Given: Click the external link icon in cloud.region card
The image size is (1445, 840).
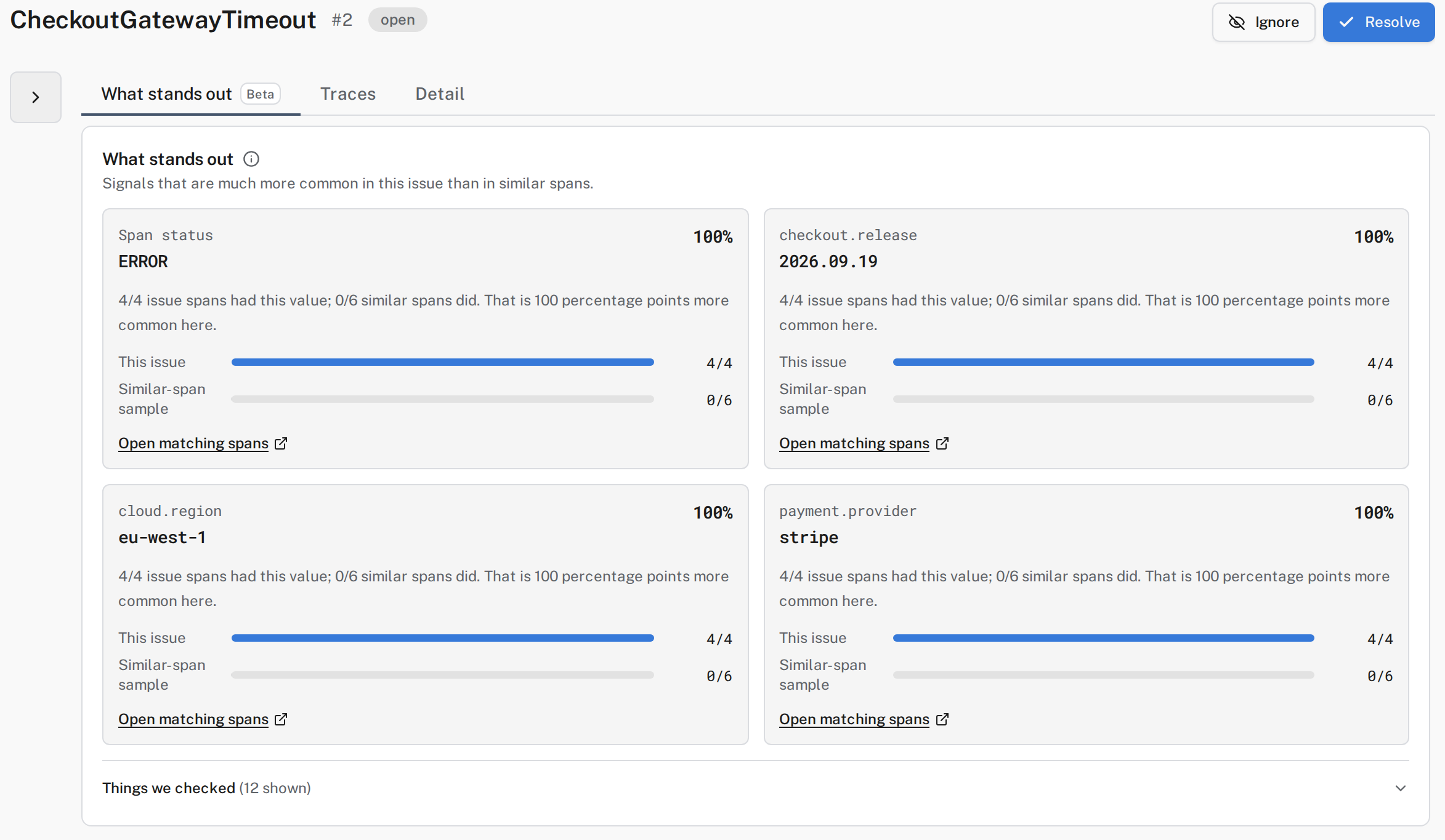Looking at the screenshot, I should (281, 719).
